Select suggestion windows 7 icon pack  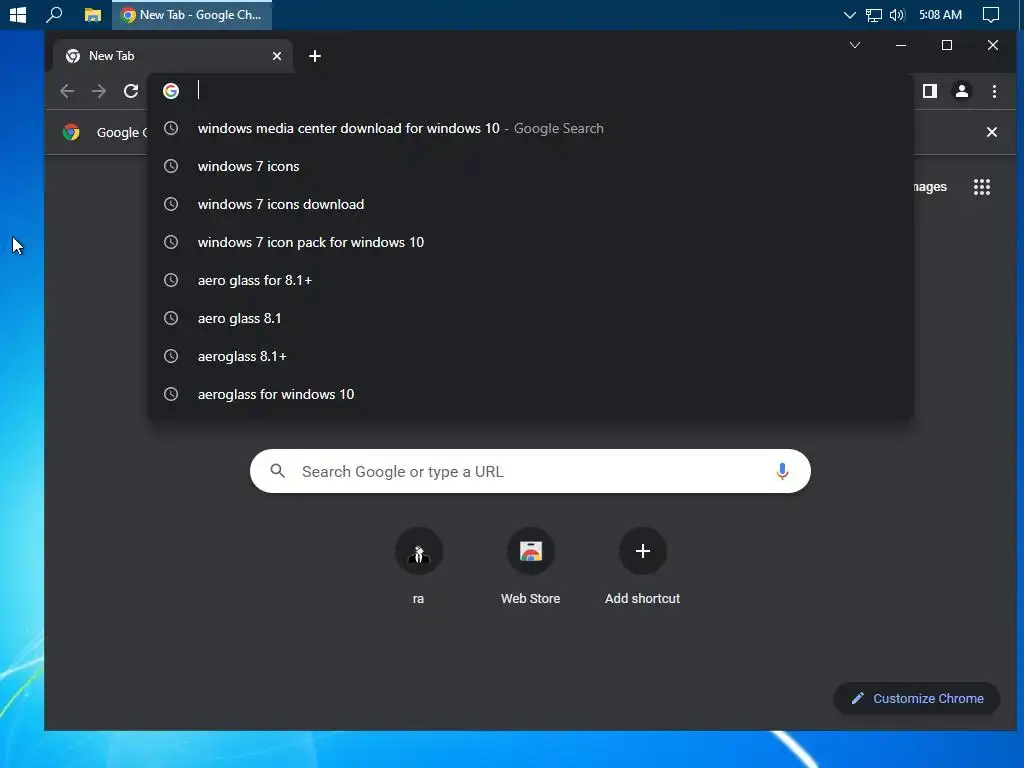coord(530,242)
